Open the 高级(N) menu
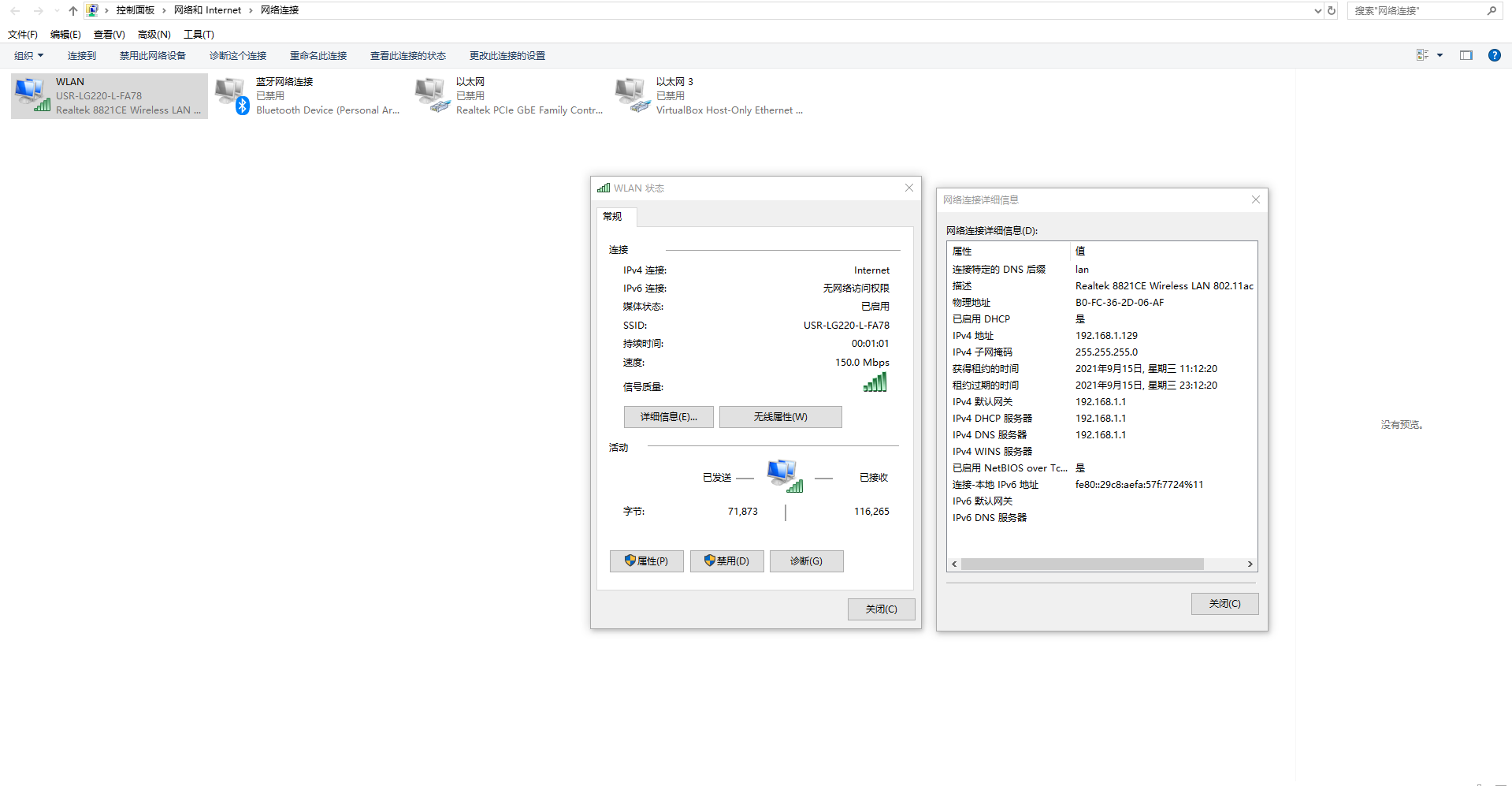 coord(154,34)
